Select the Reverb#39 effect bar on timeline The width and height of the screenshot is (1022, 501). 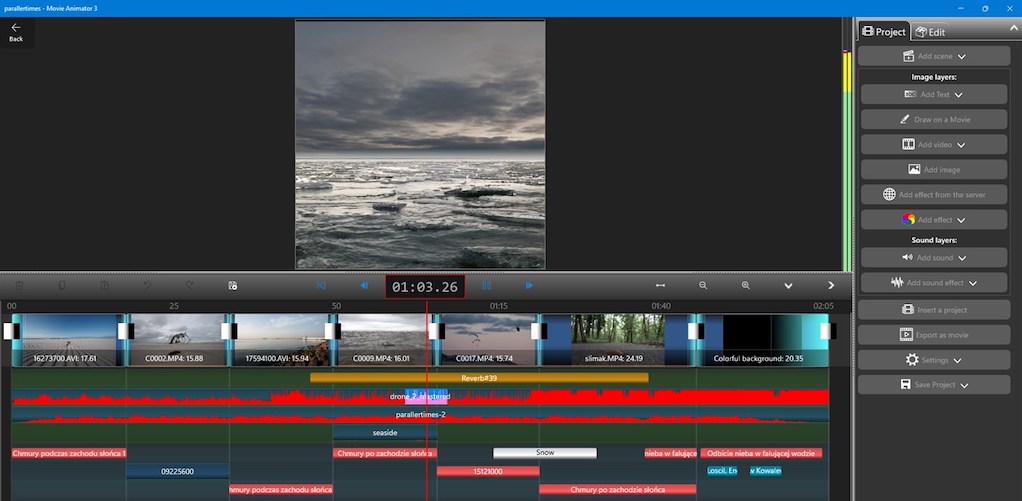[479, 378]
